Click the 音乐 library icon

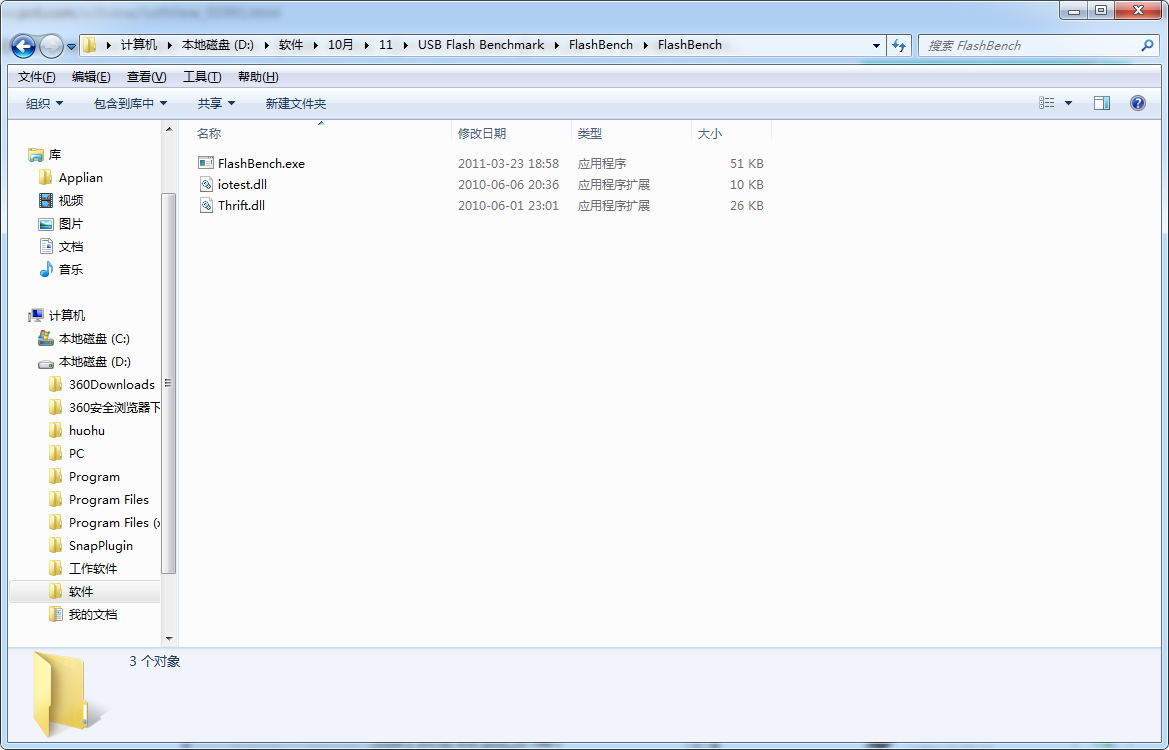coord(46,269)
